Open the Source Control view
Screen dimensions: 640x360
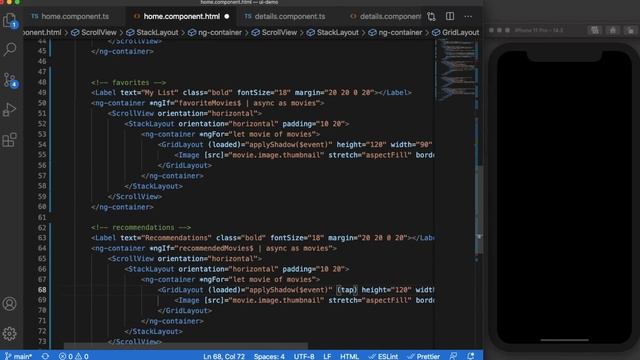point(10,80)
